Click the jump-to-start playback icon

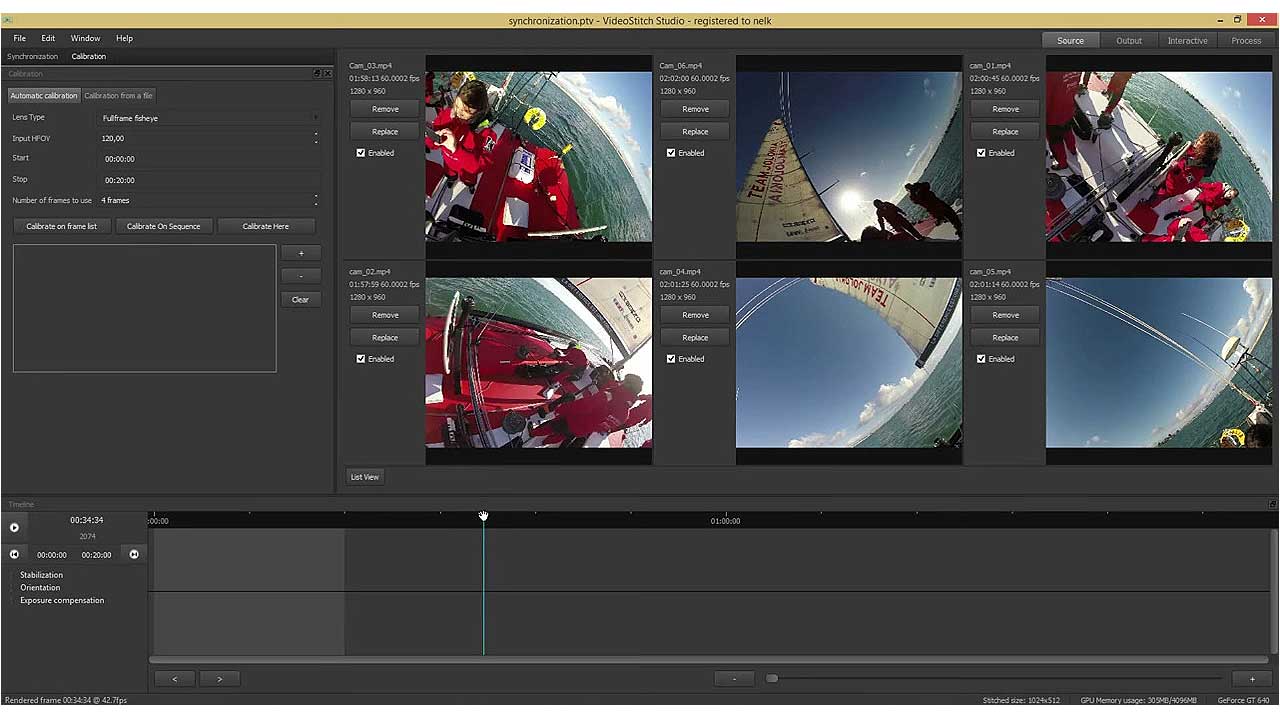point(14,554)
